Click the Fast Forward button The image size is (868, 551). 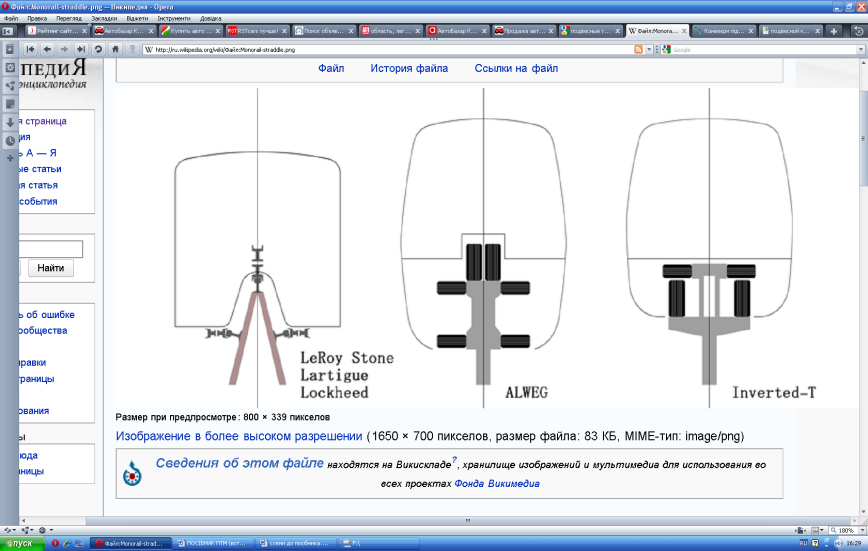[81, 49]
